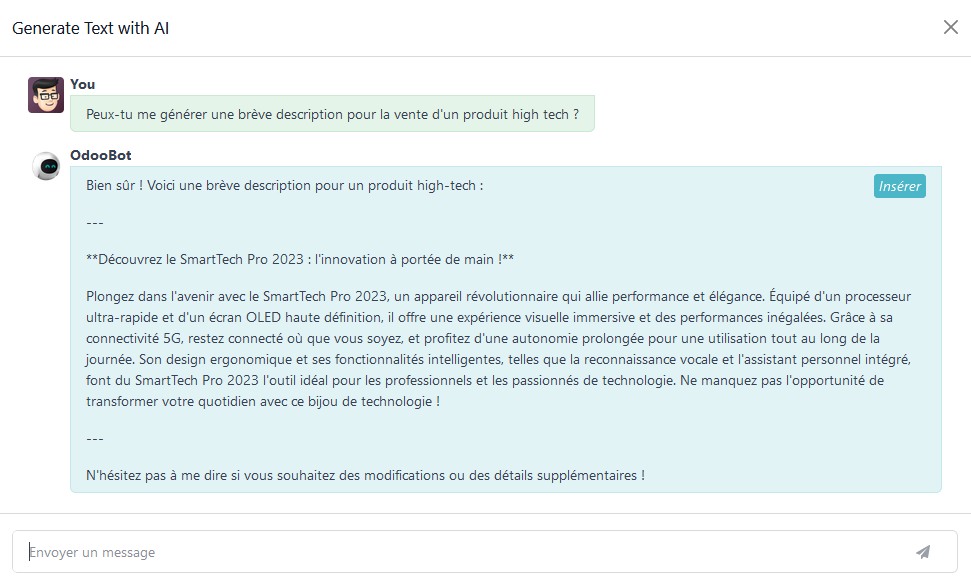Select the user's green message bubble

(x=332, y=114)
